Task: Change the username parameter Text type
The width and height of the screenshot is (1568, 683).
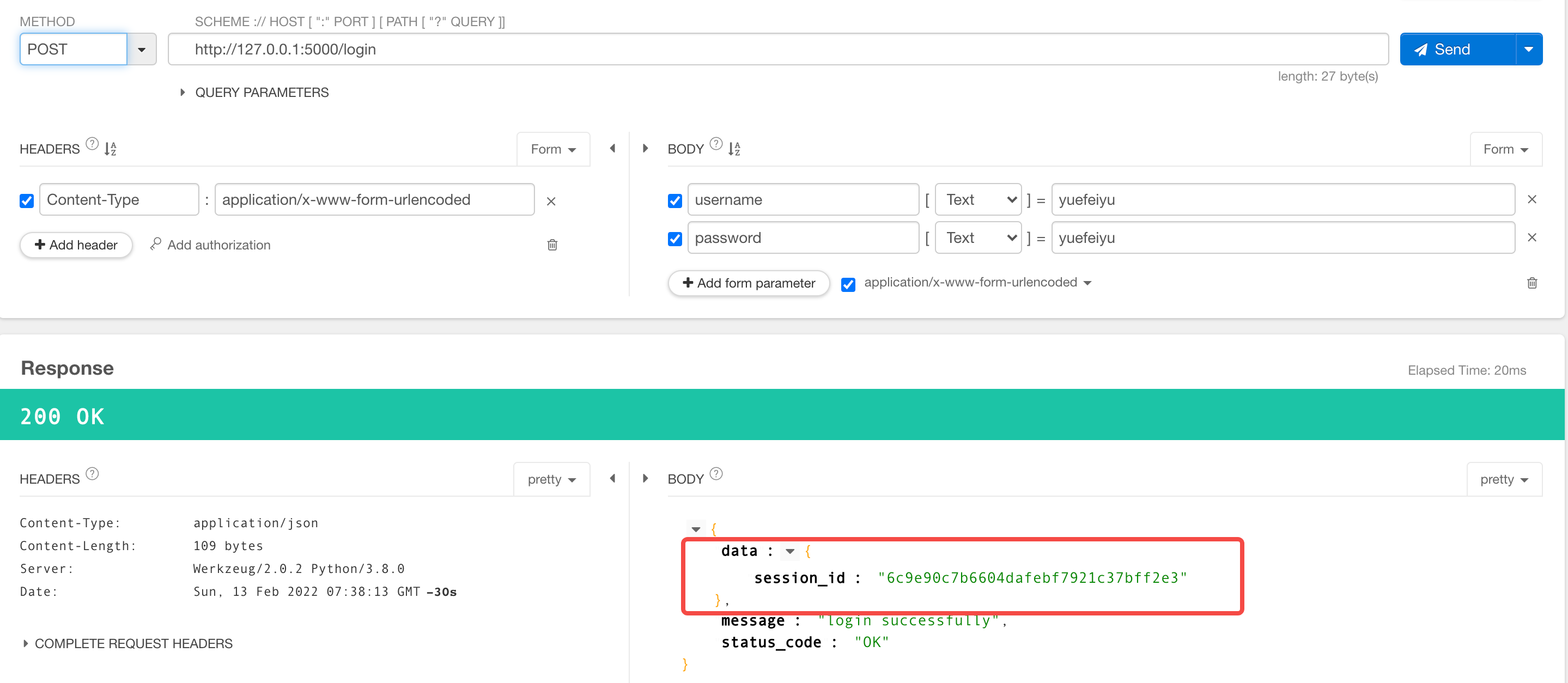Action: click(x=977, y=200)
